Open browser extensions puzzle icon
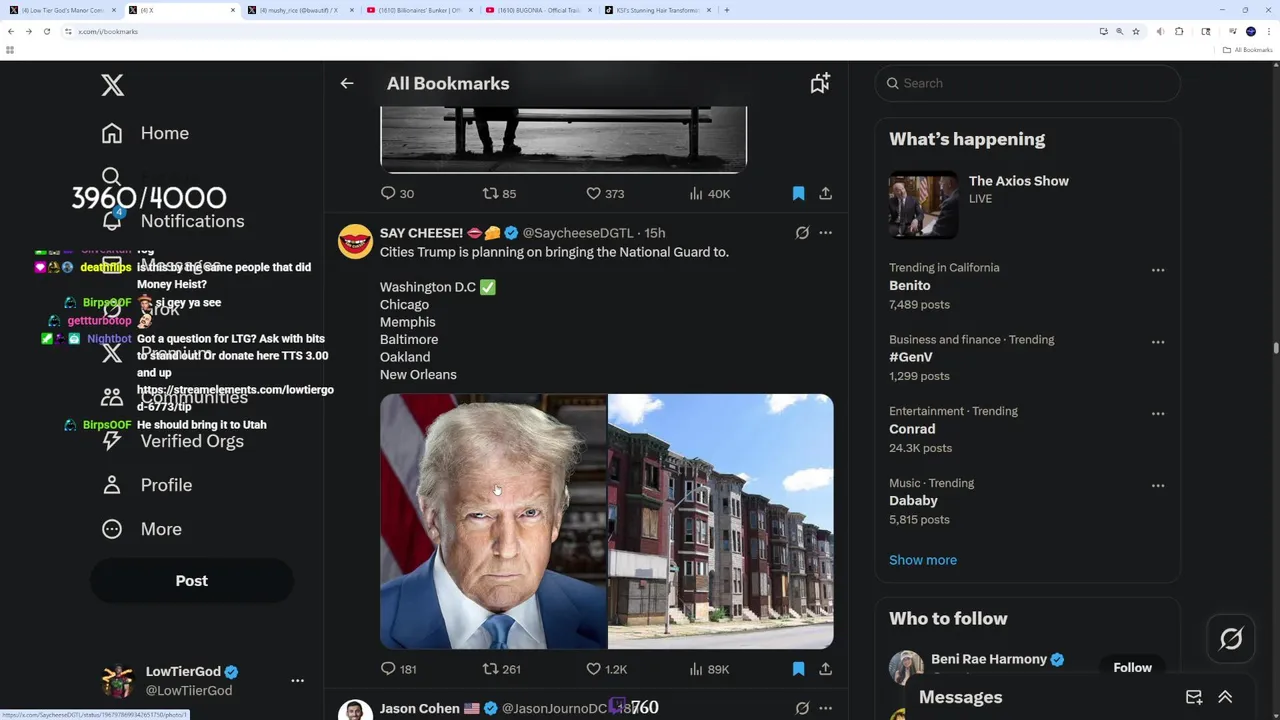 click(1179, 31)
